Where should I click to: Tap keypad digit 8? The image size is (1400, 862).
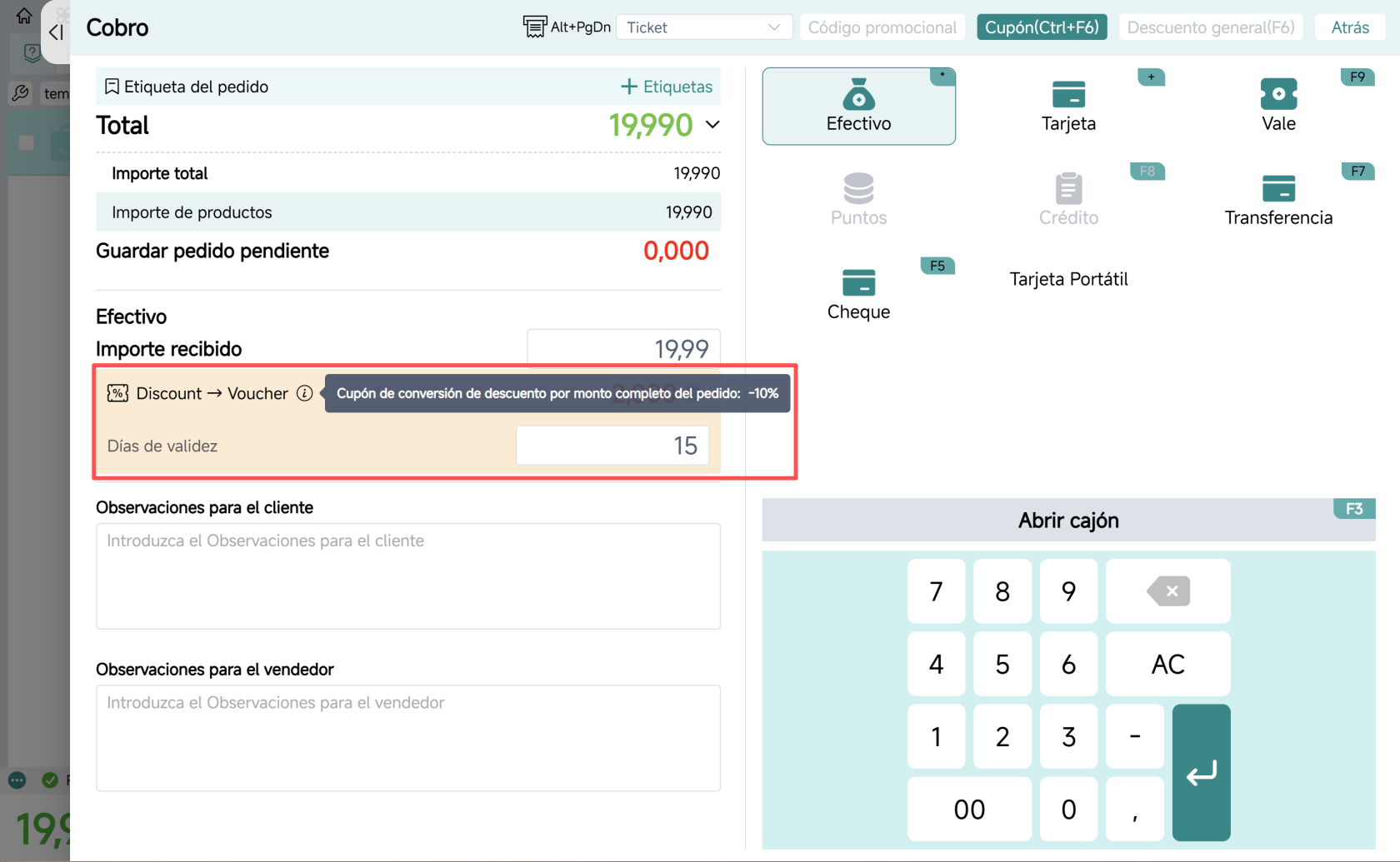coord(1002,591)
